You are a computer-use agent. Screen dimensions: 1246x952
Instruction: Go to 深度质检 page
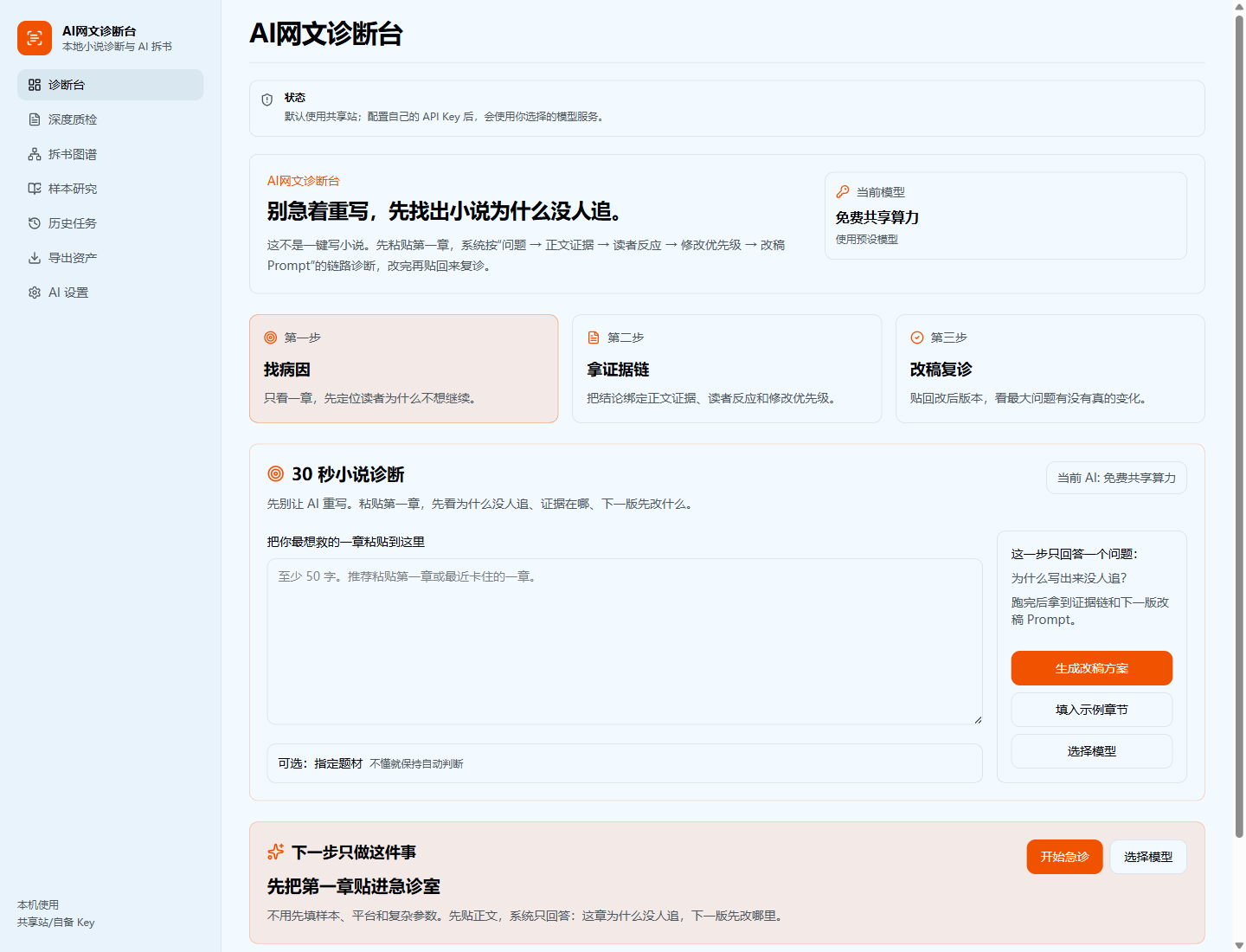pyautogui.click(x=110, y=119)
